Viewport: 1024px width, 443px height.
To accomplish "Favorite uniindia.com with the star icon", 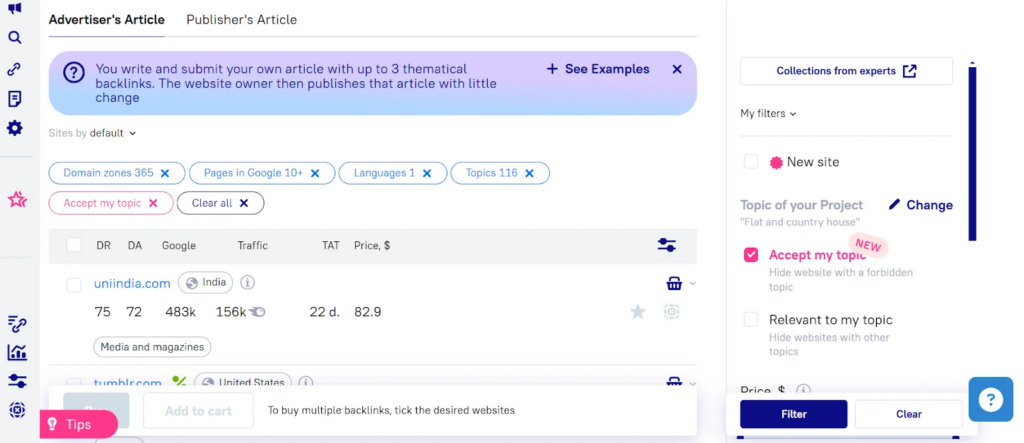I will (x=638, y=312).
